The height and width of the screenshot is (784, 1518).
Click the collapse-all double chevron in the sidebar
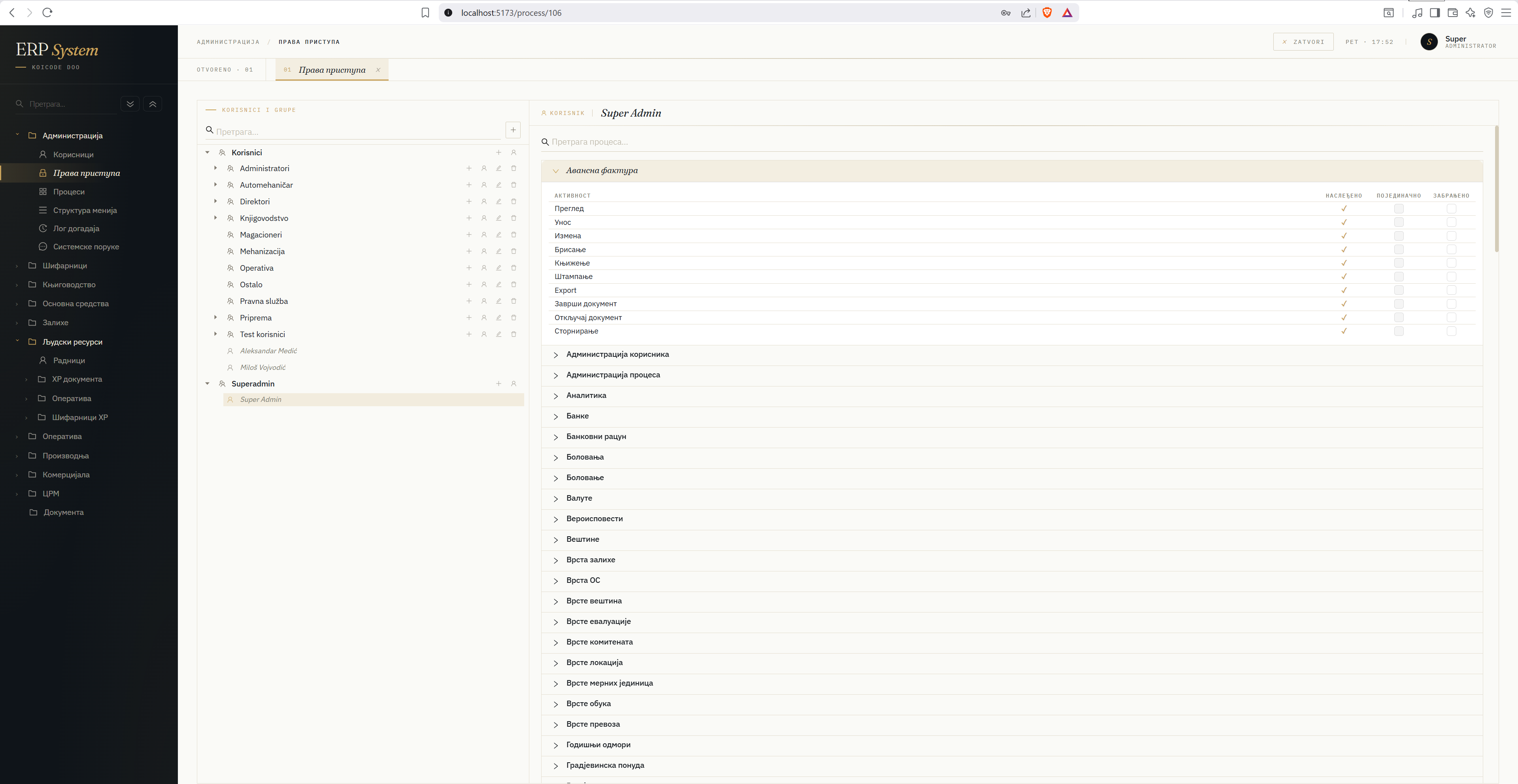153,104
